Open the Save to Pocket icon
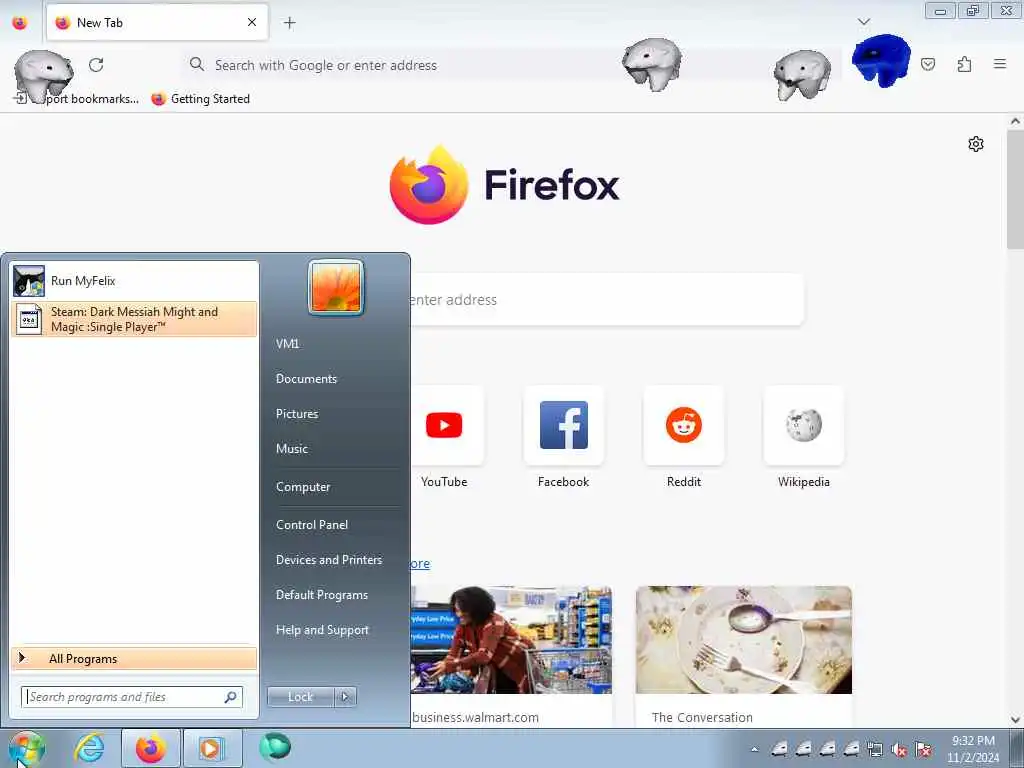This screenshot has height=768, width=1024. click(x=927, y=64)
